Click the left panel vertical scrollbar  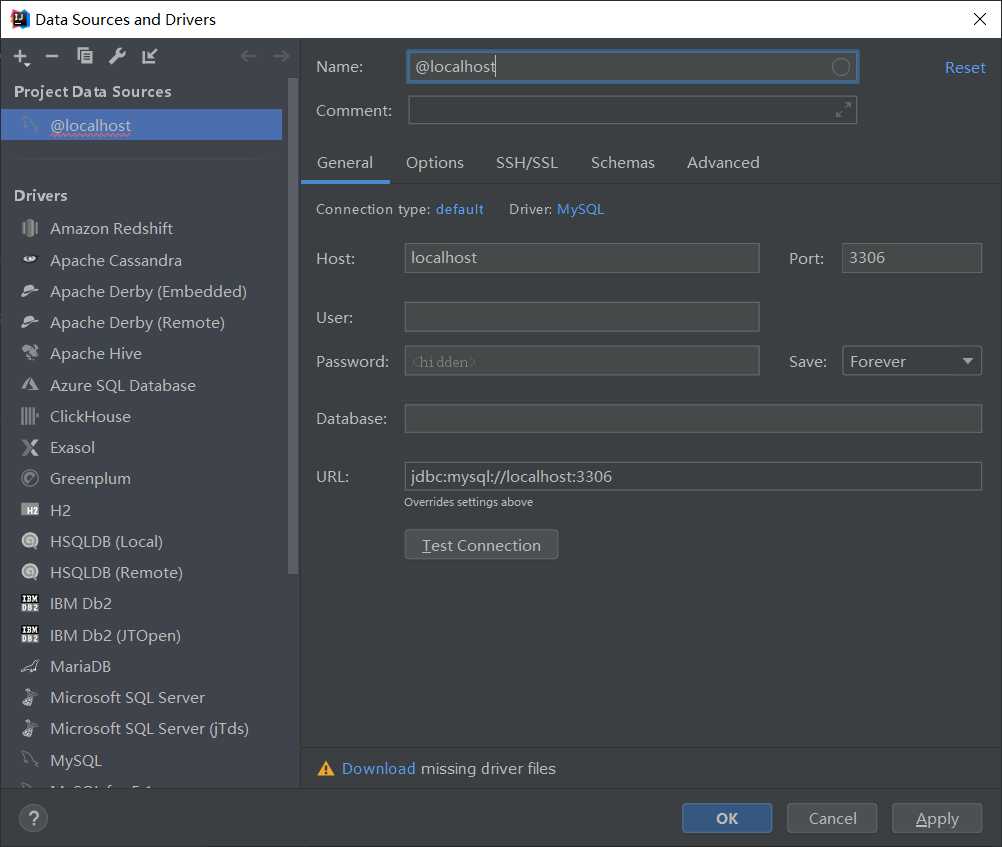coord(293,326)
